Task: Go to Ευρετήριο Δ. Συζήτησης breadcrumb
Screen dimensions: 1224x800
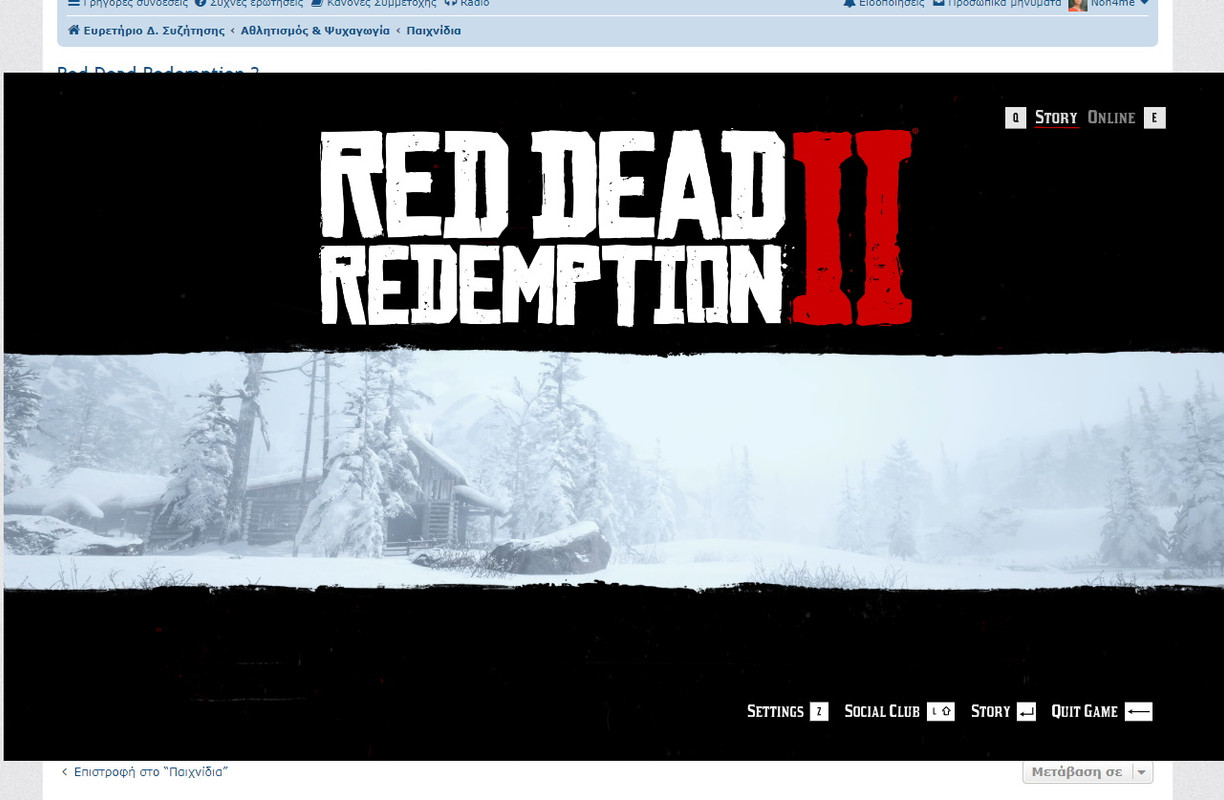Action: point(154,31)
